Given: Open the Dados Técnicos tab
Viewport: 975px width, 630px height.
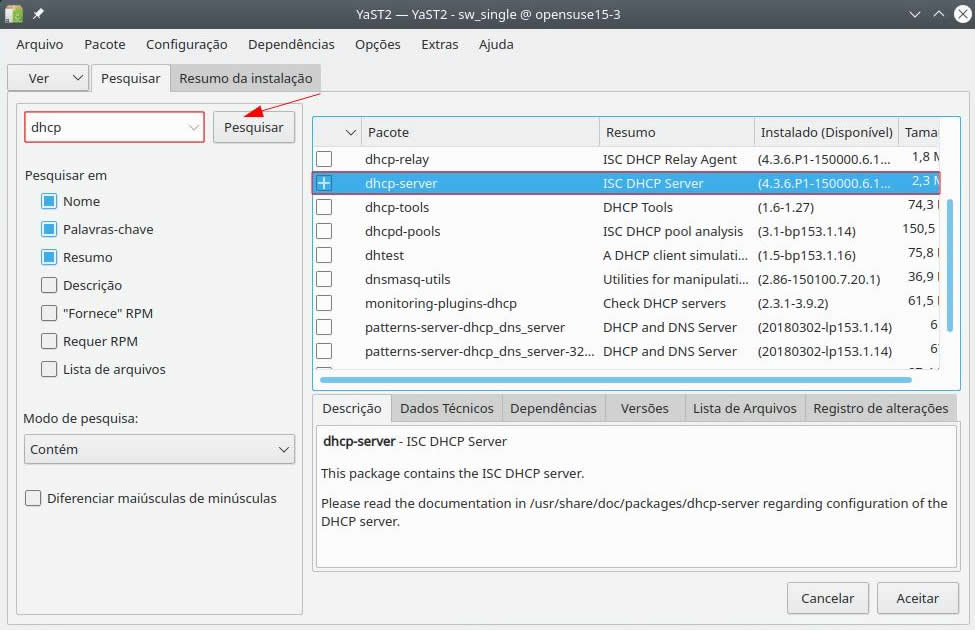Looking at the screenshot, I should coord(446,408).
